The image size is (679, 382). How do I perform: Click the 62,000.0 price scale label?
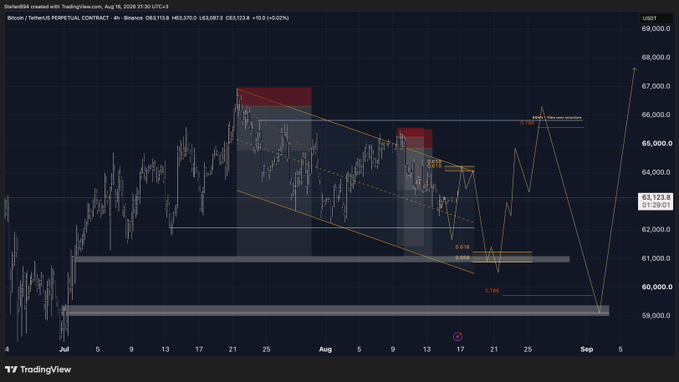[x=656, y=230]
